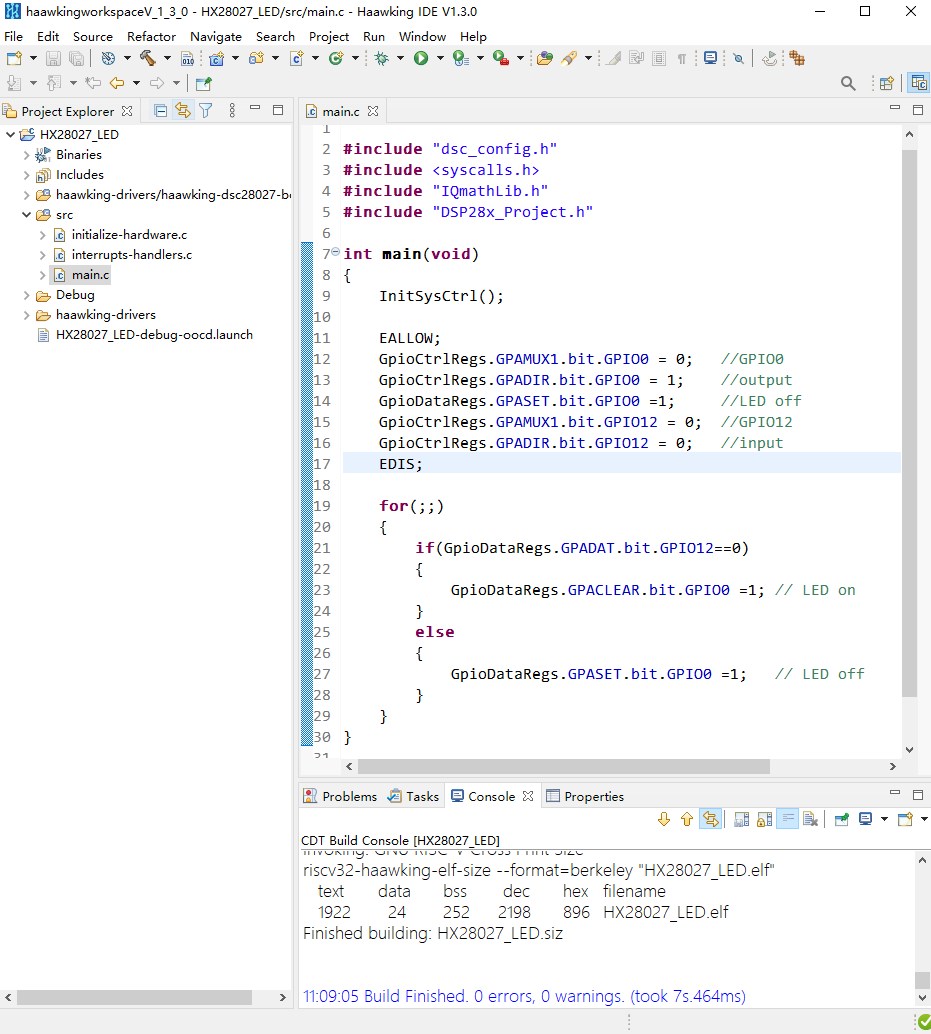Collapse the HX28027_LED project node
This screenshot has width=931, height=1034.
(x=11, y=135)
